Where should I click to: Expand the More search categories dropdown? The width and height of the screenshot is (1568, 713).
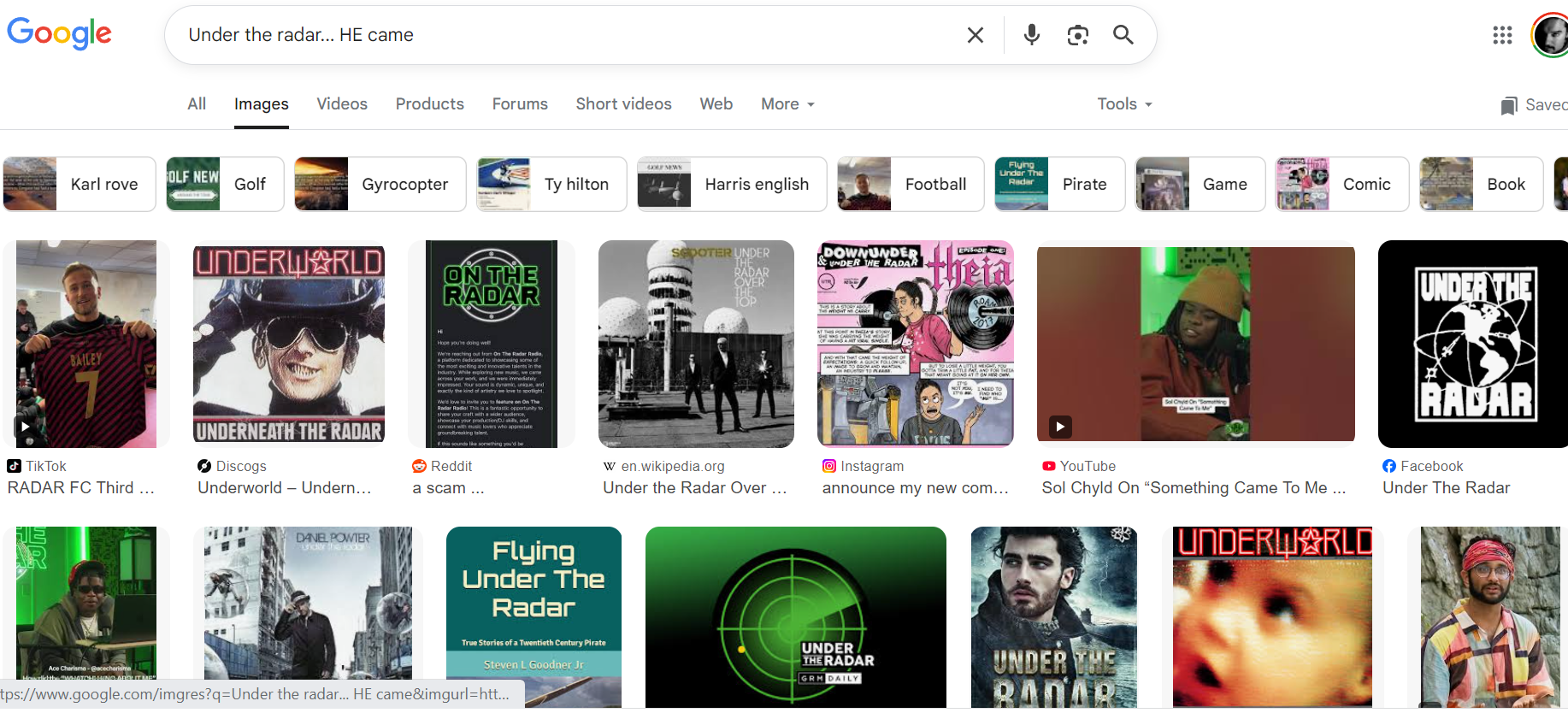click(x=787, y=104)
